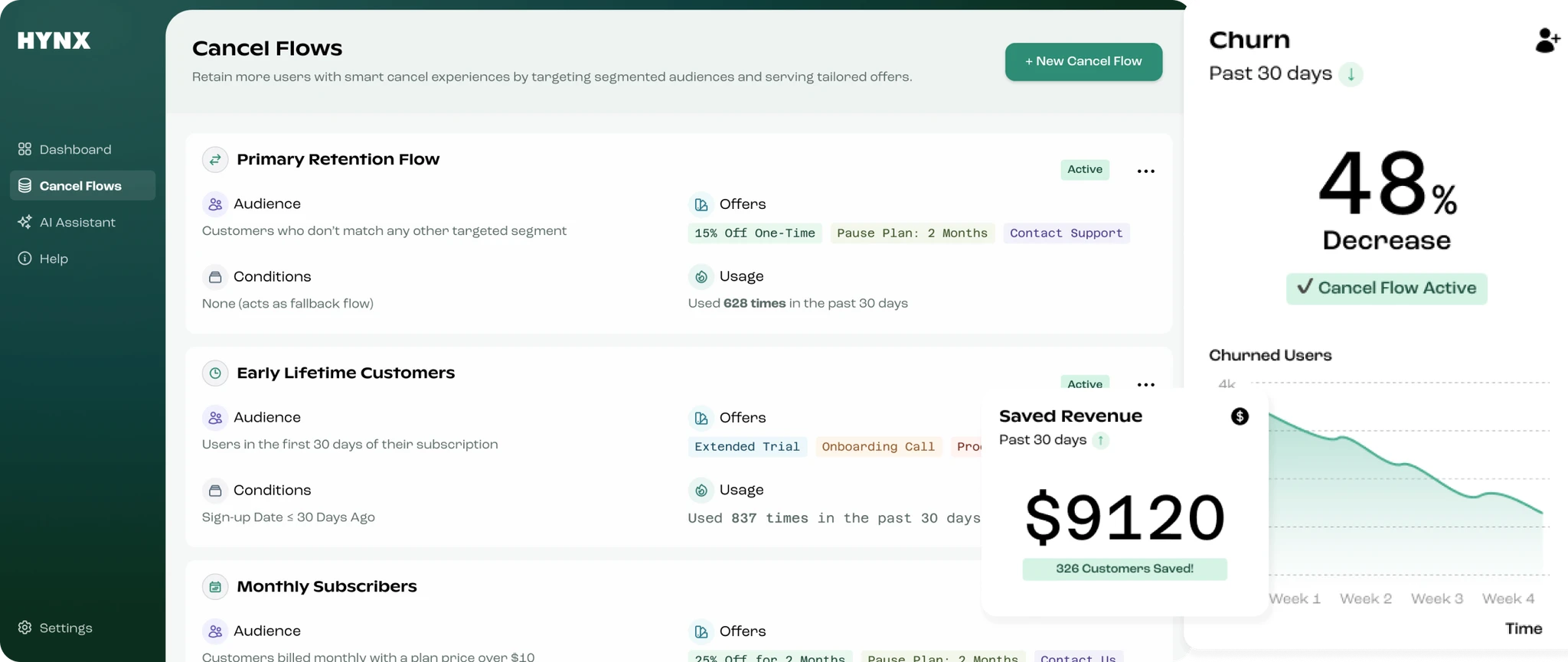Click the $9120 saved revenue value
This screenshot has width=1568, height=662.
tap(1125, 518)
